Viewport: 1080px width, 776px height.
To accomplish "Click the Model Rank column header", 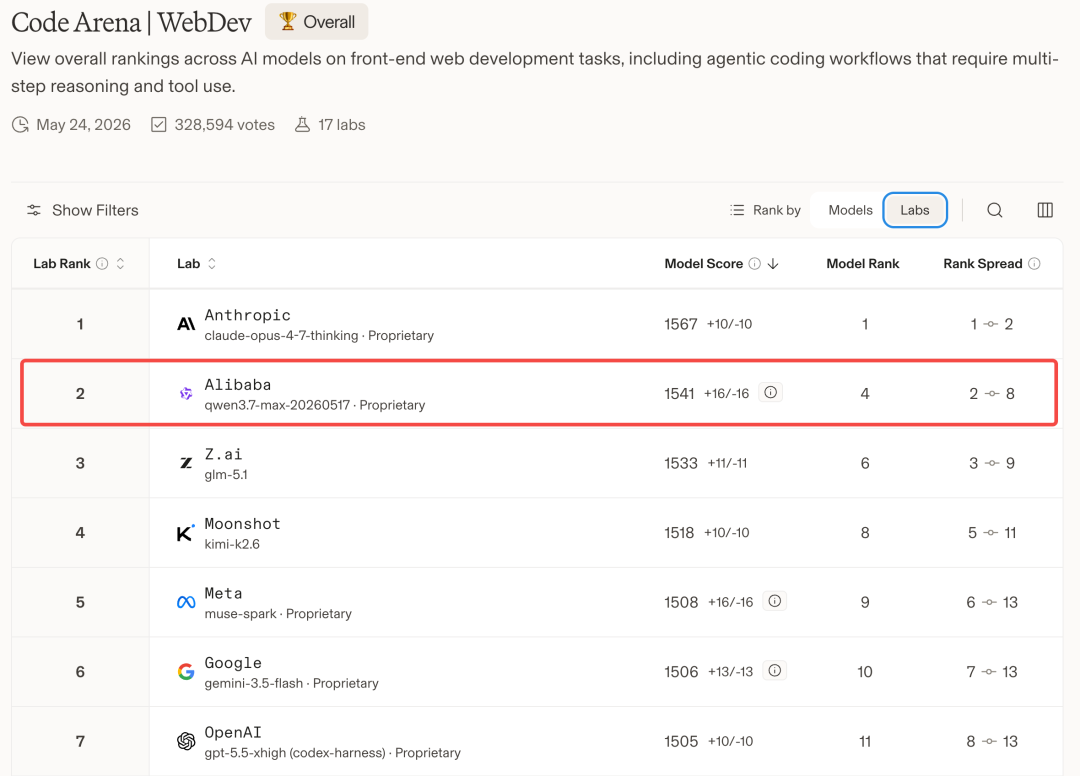I will [x=862, y=264].
